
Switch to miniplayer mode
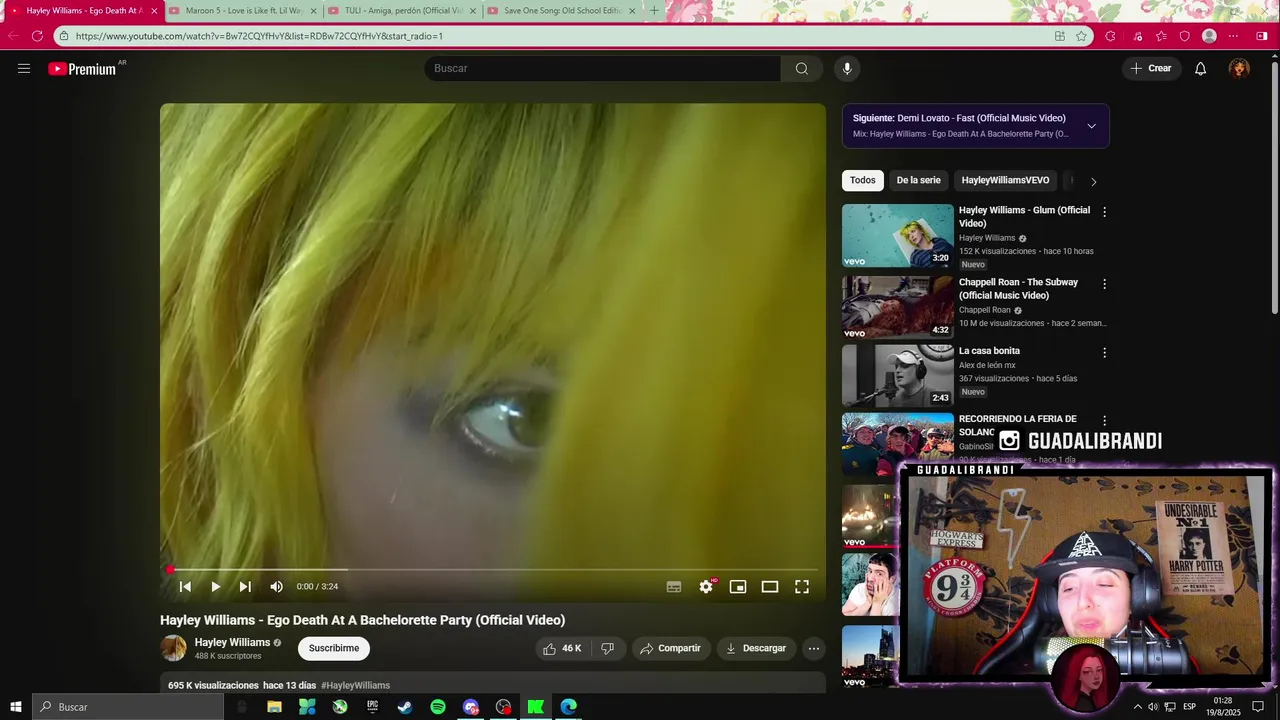(738, 587)
